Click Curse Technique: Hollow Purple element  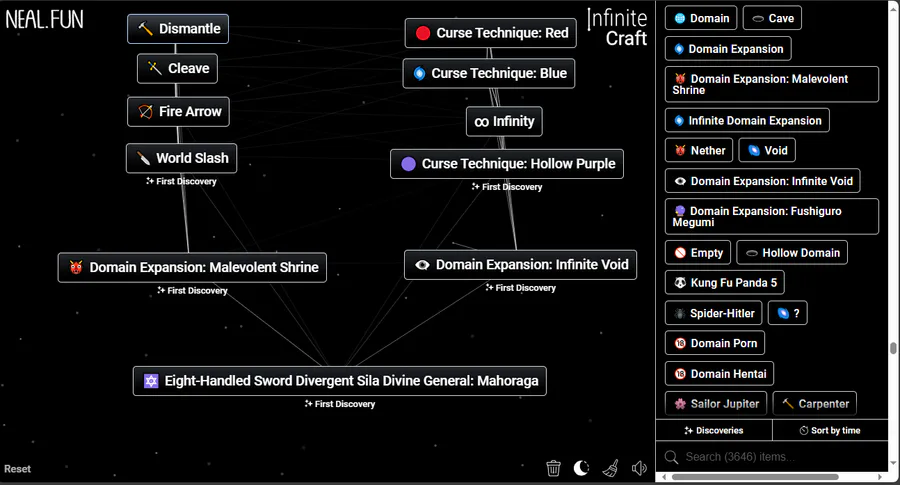coord(507,164)
